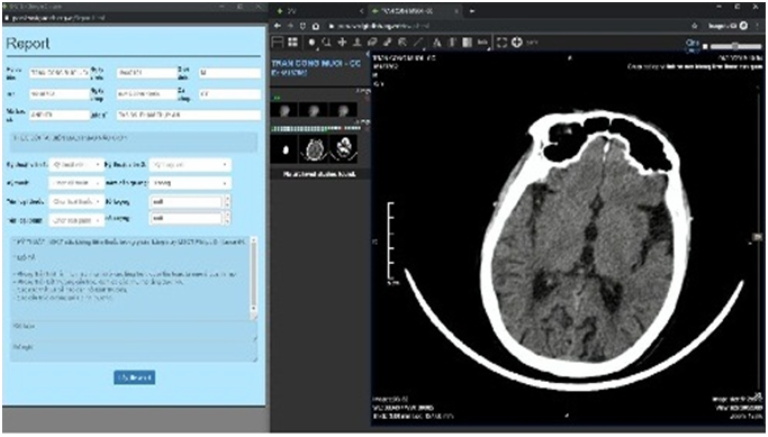This screenshot has height=437, width=768.
Task: Open the left dropdown in fourth dropdown row
Action: 77,220
